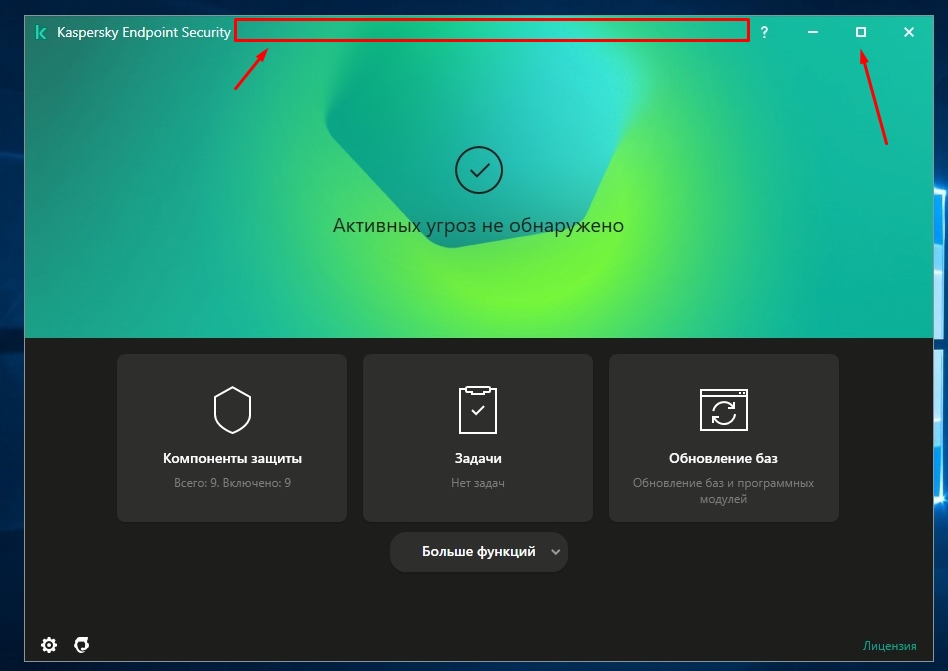Open the Задачи card

478,438
